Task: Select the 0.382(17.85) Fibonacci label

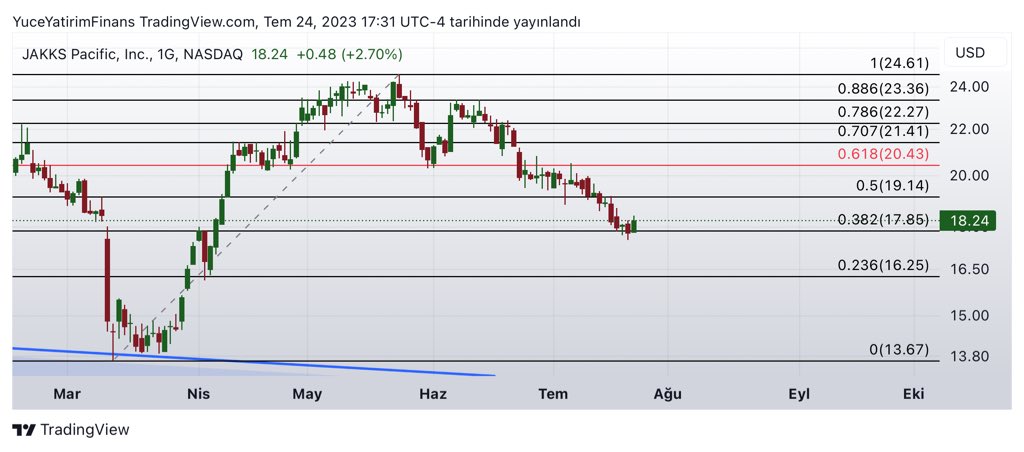Action: click(x=884, y=219)
